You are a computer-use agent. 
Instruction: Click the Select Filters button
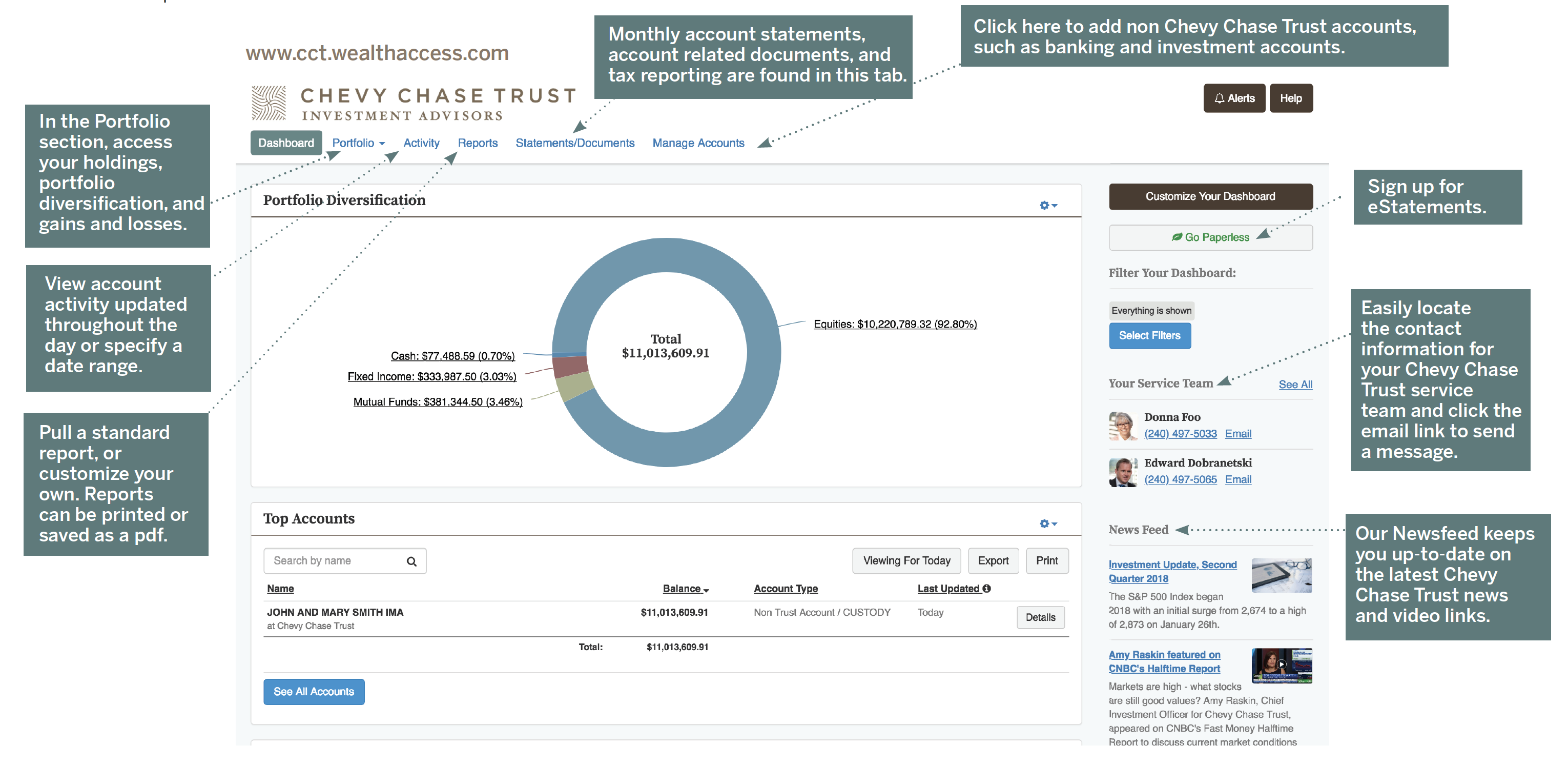[1149, 336]
